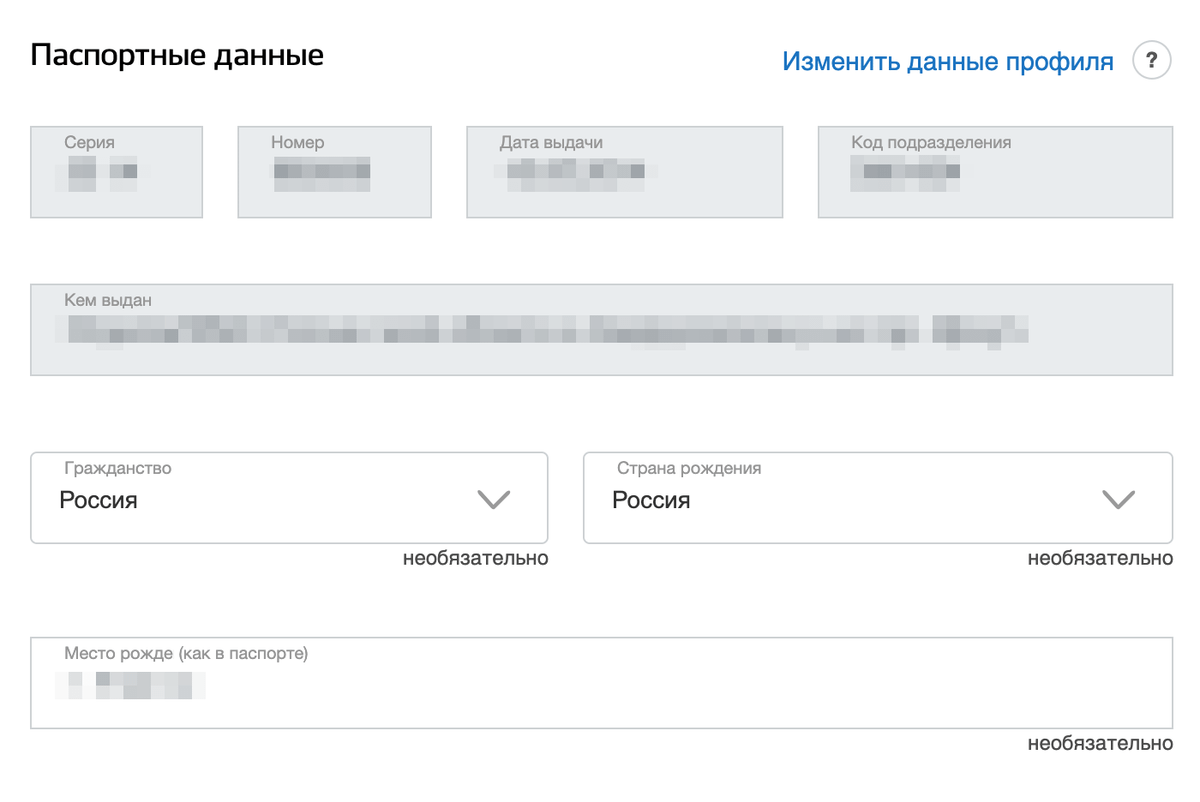This screenshot has height=802, width=1200.
Task: Click the 'Паспортные данные' heading
Action: (x=177, y=55)
